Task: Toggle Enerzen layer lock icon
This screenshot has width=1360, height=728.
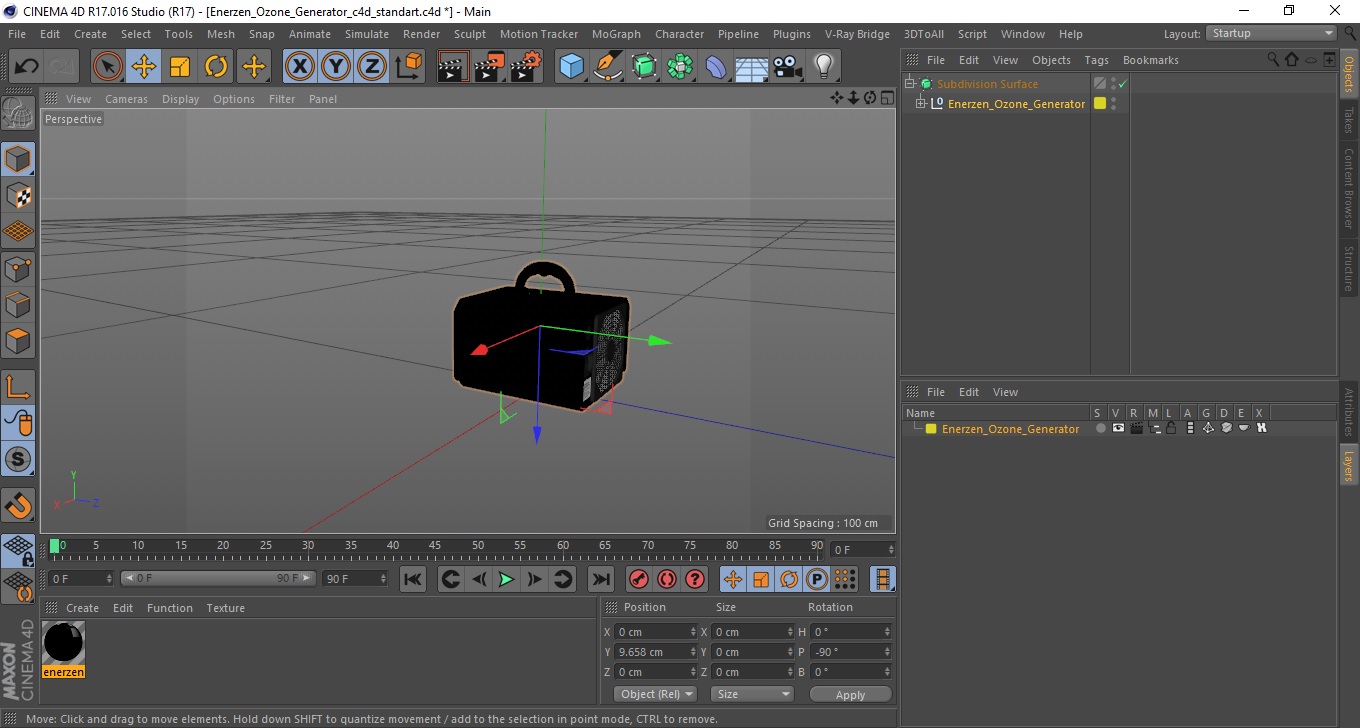Action: [x=1171, y=428]
